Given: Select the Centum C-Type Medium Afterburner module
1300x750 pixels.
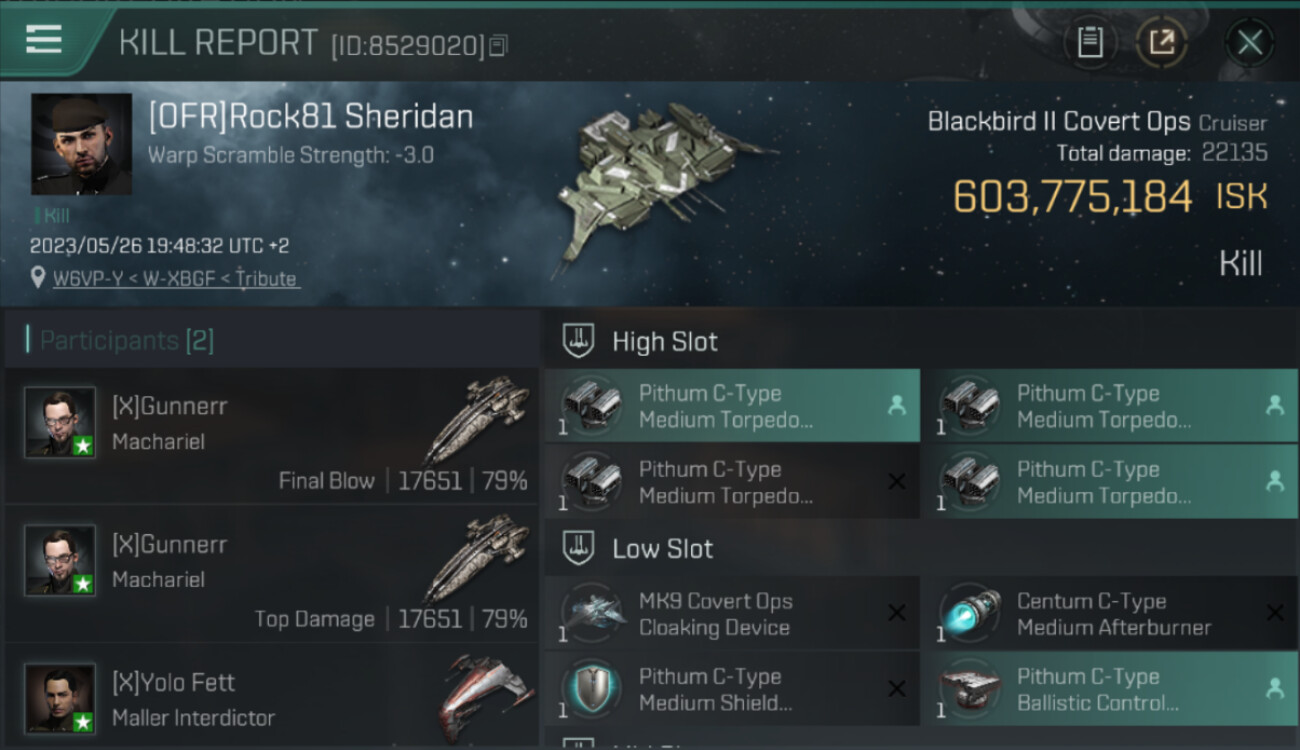Looking at the screenshot, I should click(x=1110, y=614).
